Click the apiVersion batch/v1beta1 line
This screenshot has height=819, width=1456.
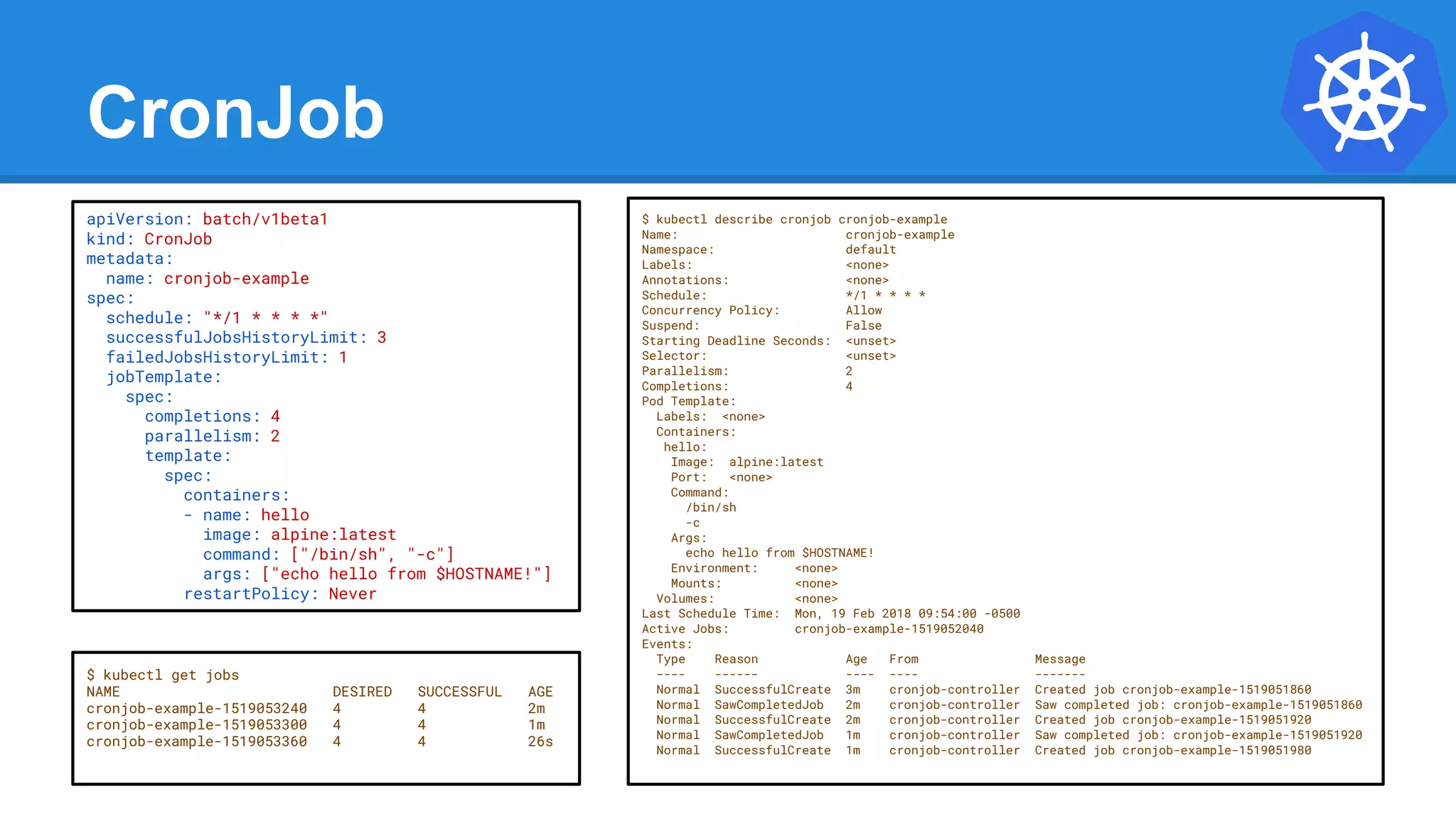207,219
